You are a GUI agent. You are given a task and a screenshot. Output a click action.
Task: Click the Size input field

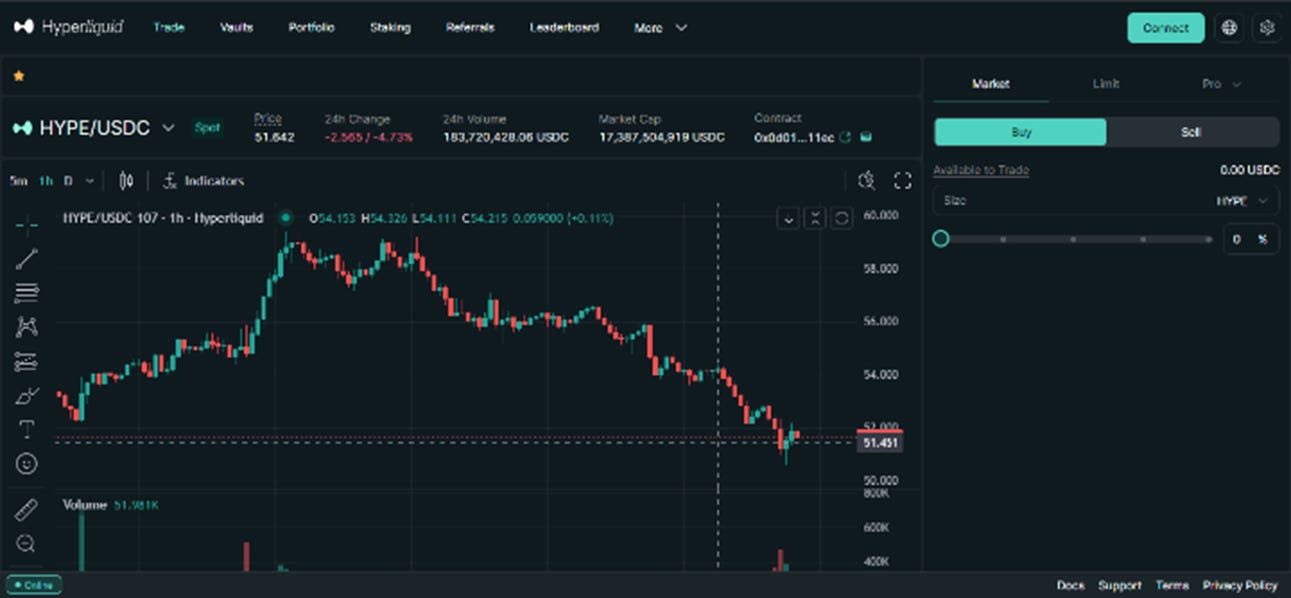[1106, 201]
